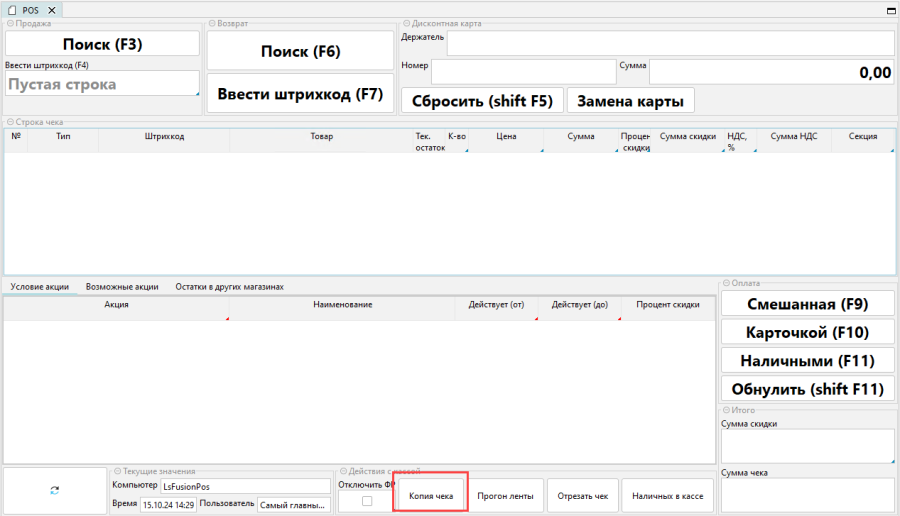This screenshot has height=516, width=900.
Task: Collapse the Оплата section
Action: 725,283
